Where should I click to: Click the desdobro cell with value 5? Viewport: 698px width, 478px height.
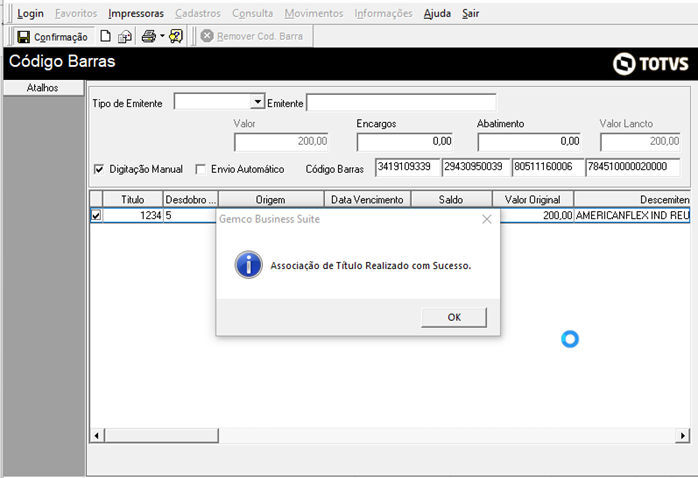(190, 215)
